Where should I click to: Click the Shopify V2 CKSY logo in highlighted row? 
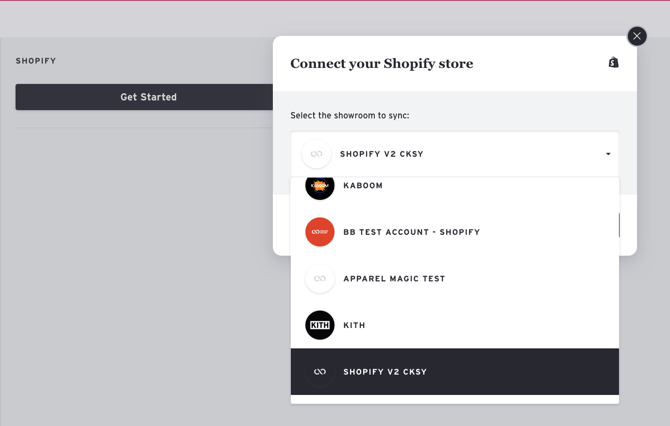(x=320, y=372)
